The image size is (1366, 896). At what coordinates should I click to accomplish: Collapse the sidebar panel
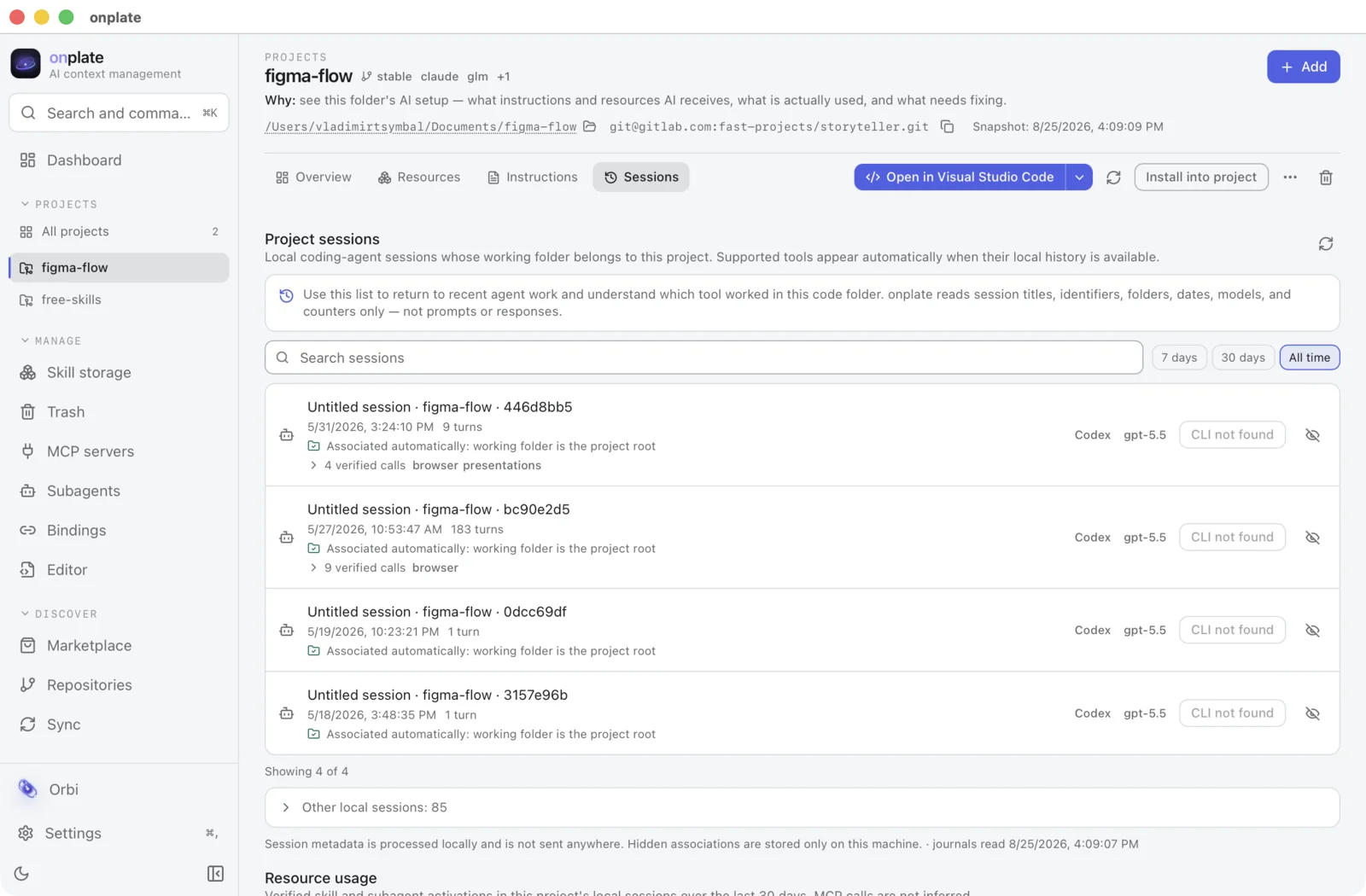(215, 873)
